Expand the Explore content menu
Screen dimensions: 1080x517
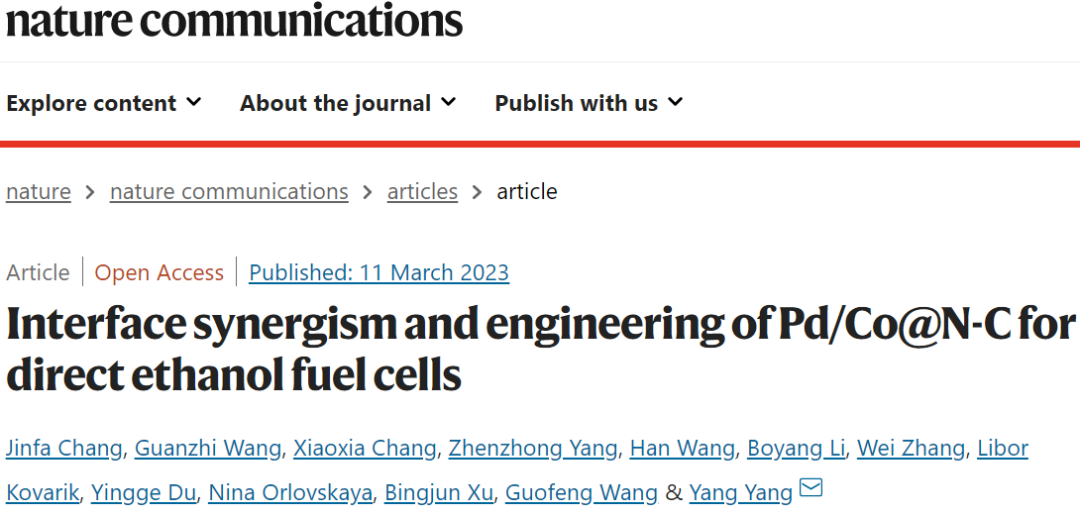pyautogui.click(x=104, y=103)
